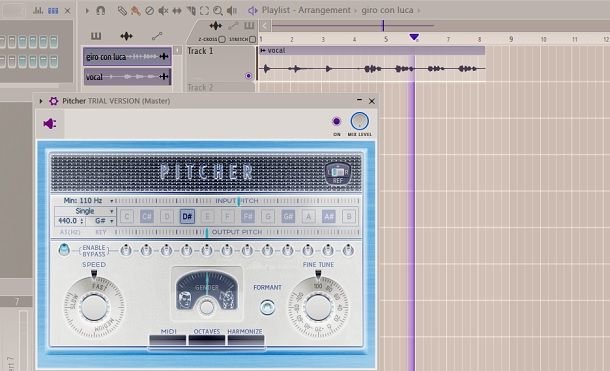
Task: Toggle the Pitcher ON switch
Action: (337, 121)
